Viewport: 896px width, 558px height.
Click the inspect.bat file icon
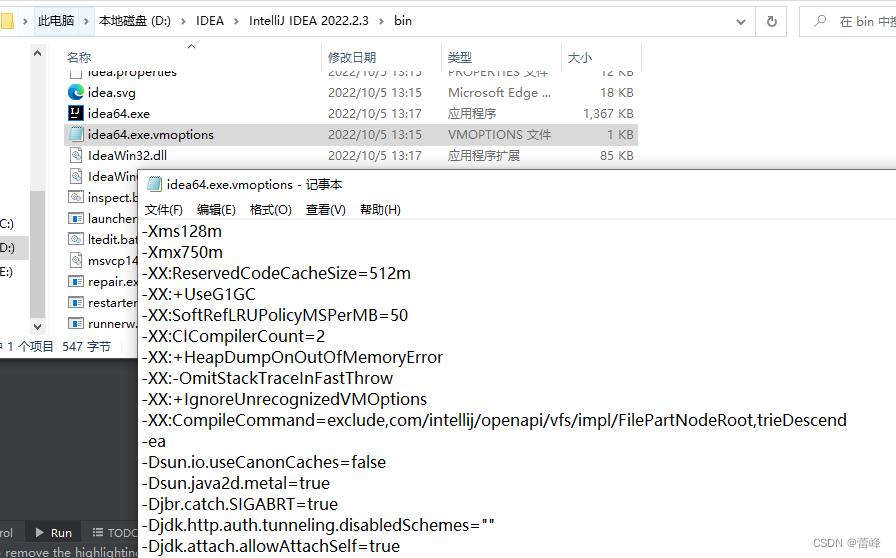tap(75, 197)
